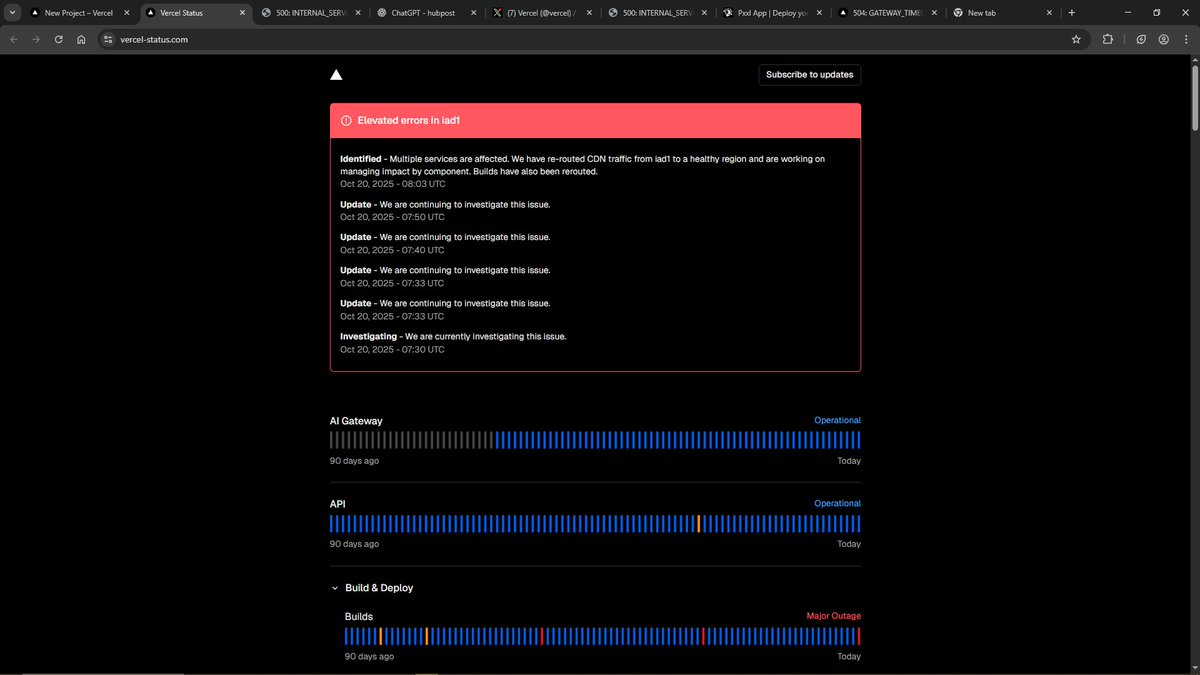Viewport: 1200px width, 675px height.
Task: Open a new tab with the plus button
Action: pyautogui.click(x=1072, y=13)
